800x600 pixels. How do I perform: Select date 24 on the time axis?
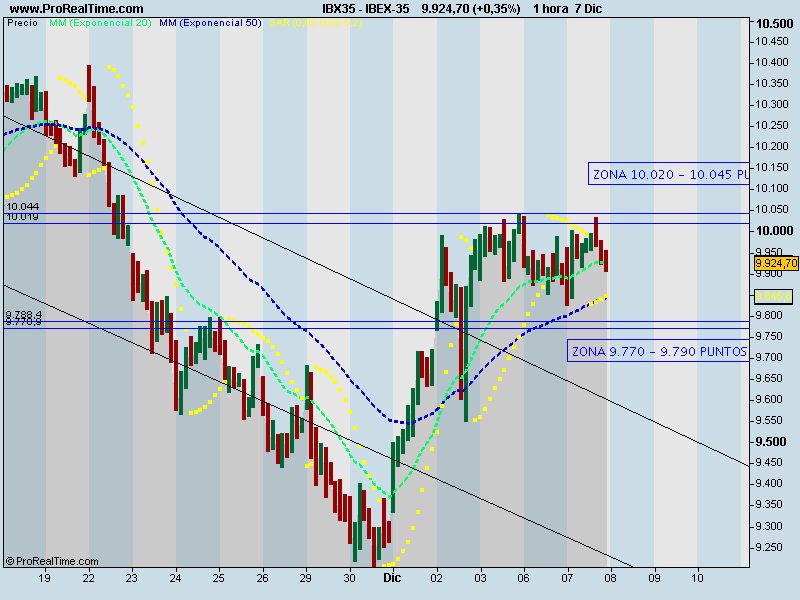pos(175,578)
